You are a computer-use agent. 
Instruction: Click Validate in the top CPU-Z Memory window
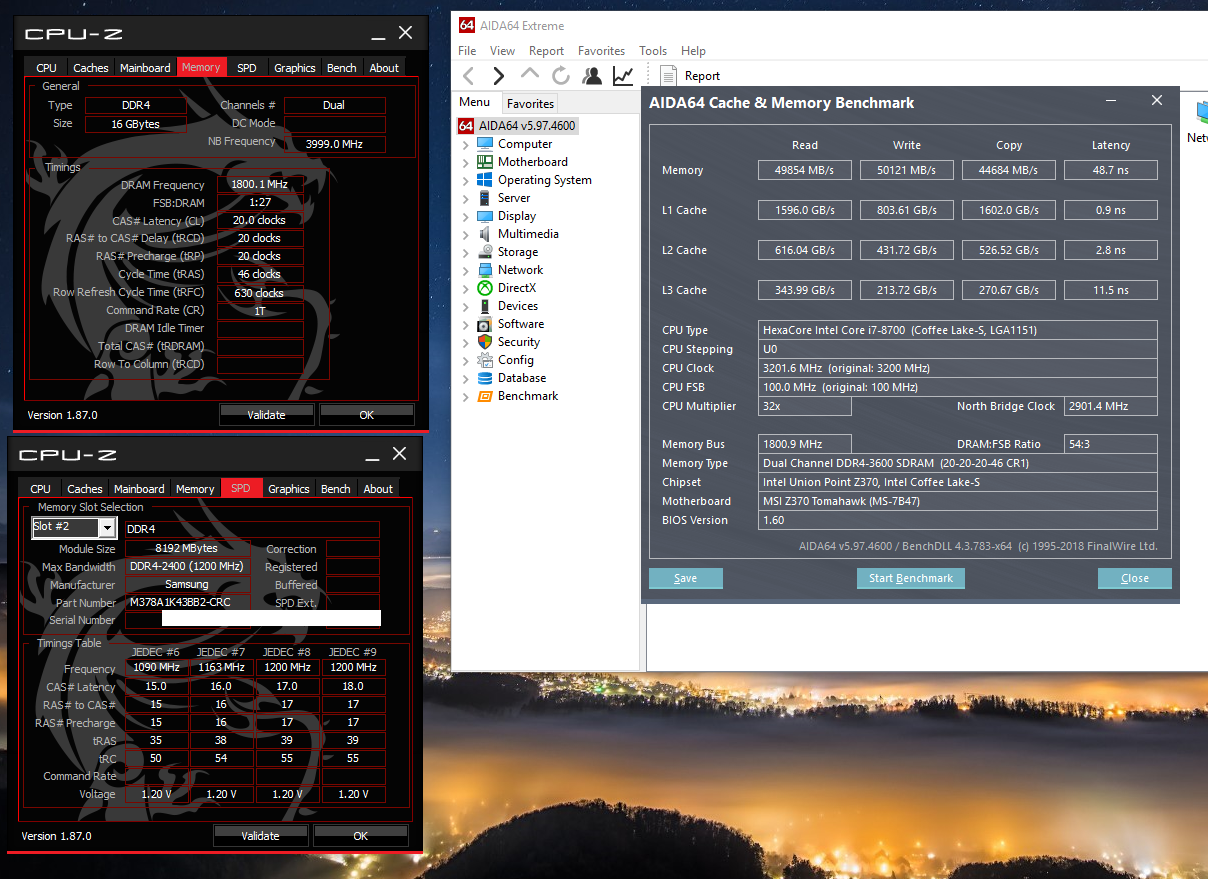tap(266, 415)
